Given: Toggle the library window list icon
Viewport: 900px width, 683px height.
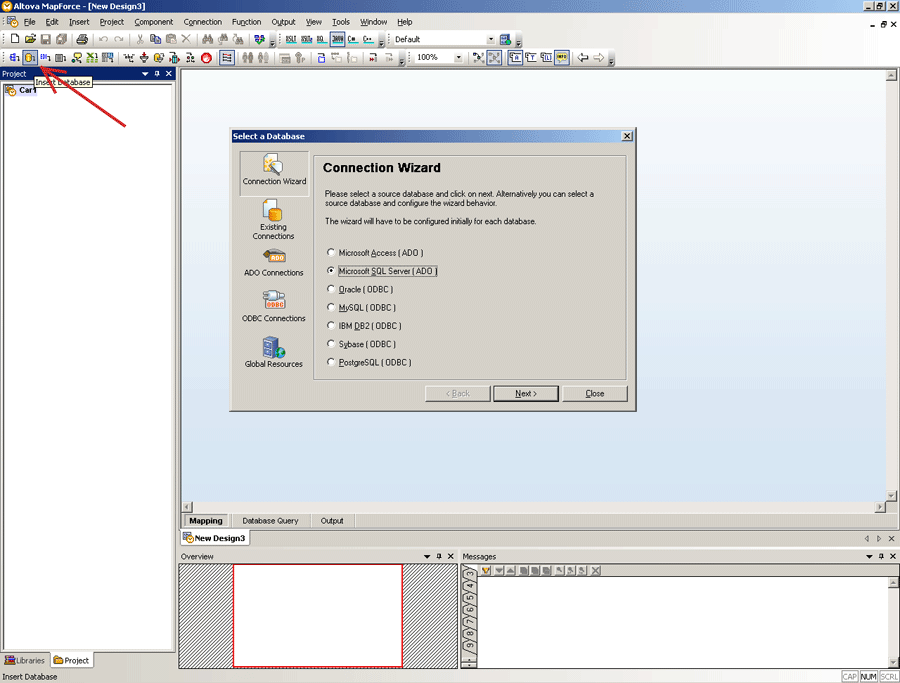Looking at the screenshot, I should (x=227, y=57).
